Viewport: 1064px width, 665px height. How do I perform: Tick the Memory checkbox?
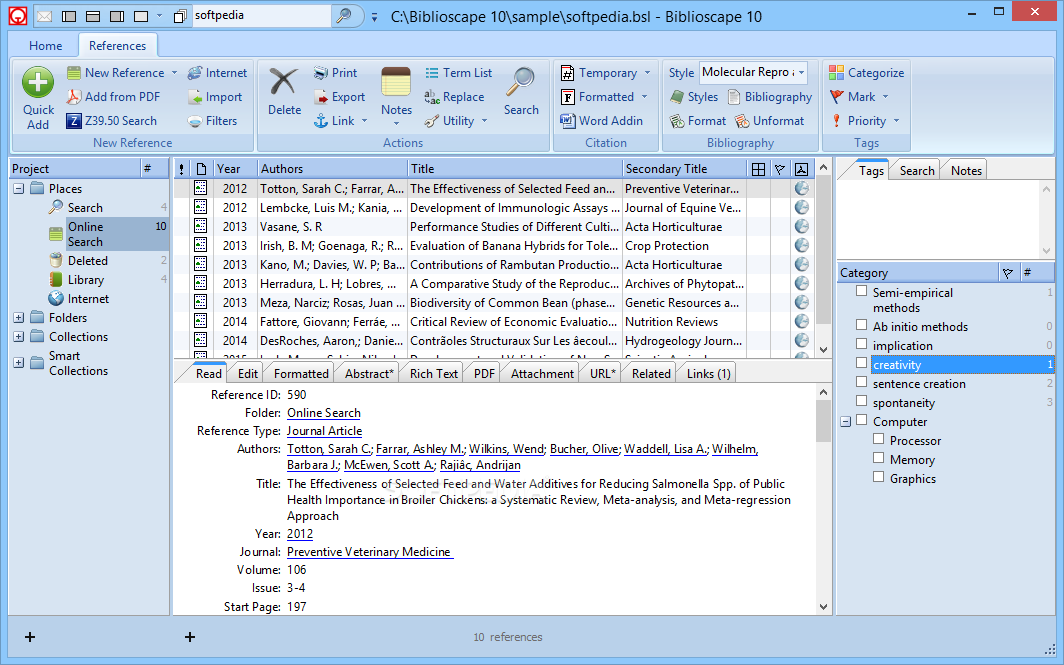click(x=879, y=458)
